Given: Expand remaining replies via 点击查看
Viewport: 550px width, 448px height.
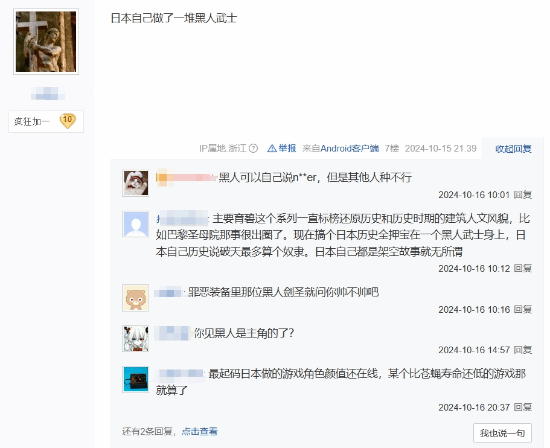Looking at the screenshot, I should tap(200, 431).
